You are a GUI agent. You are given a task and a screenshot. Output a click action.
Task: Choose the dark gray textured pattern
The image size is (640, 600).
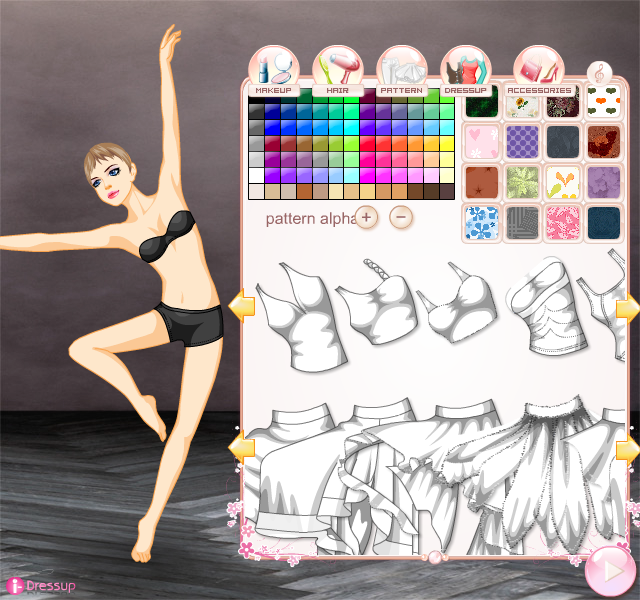pos(563,142)
